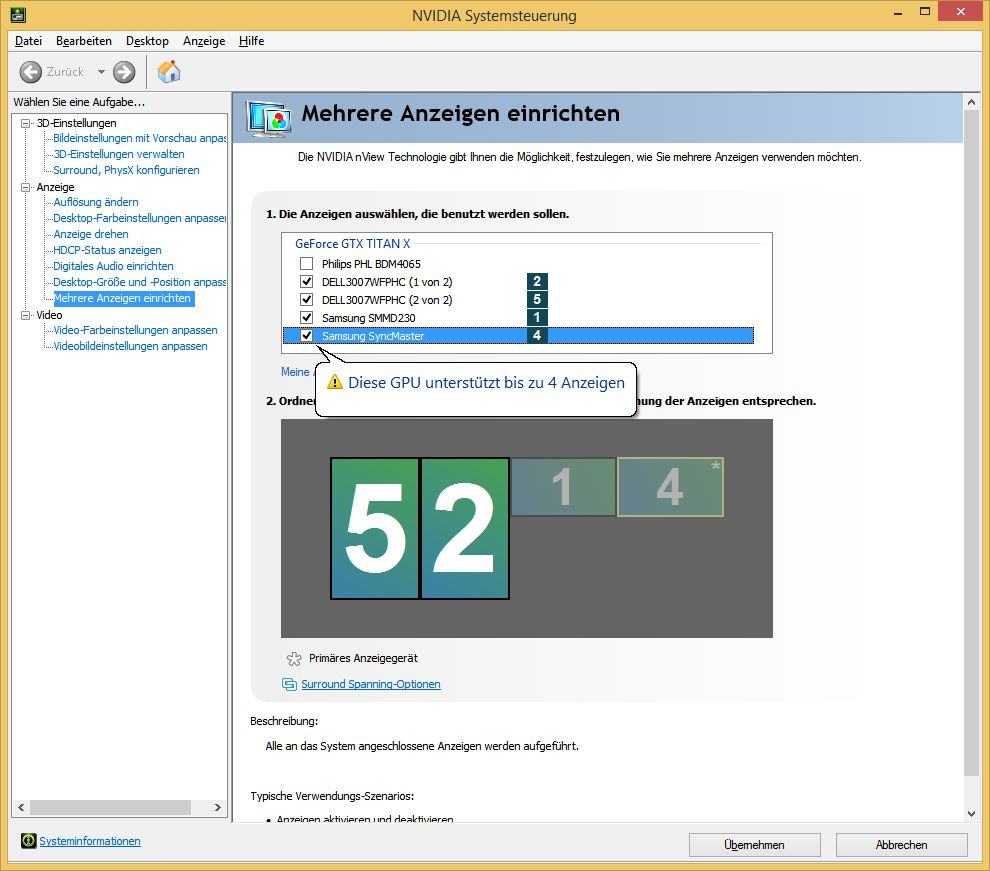Collapse the Video tree node
The image size is (990, 871).
[x=25, y=315]
